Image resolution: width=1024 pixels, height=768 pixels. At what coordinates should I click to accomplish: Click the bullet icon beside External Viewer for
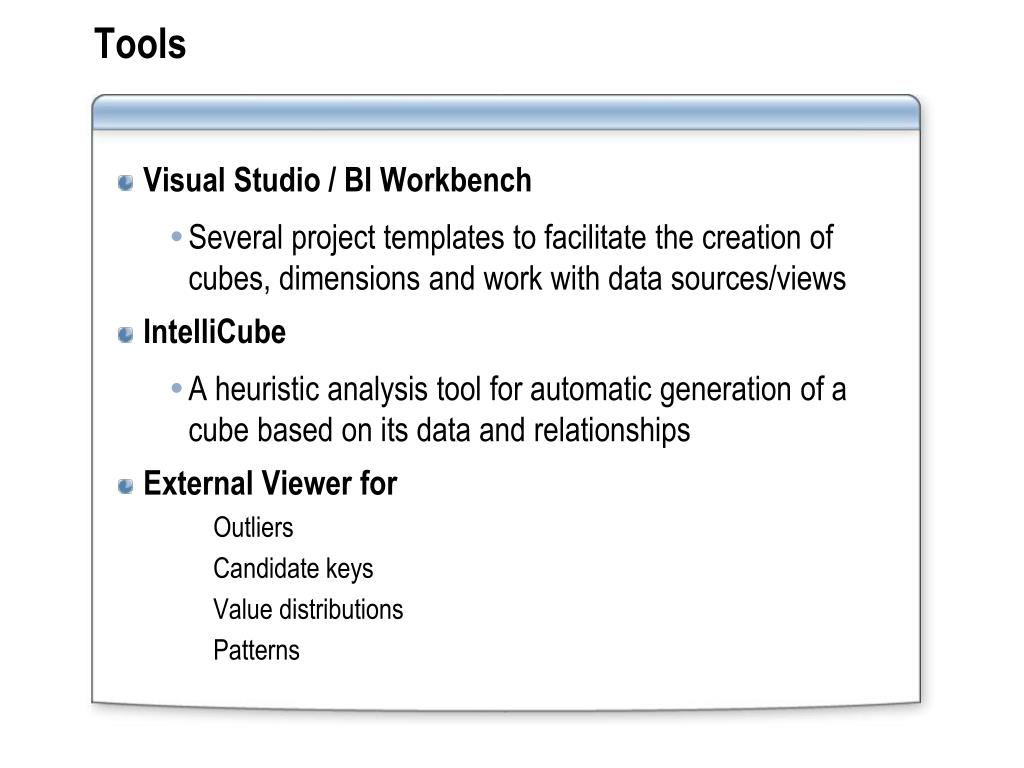click(x=125, y=486)
